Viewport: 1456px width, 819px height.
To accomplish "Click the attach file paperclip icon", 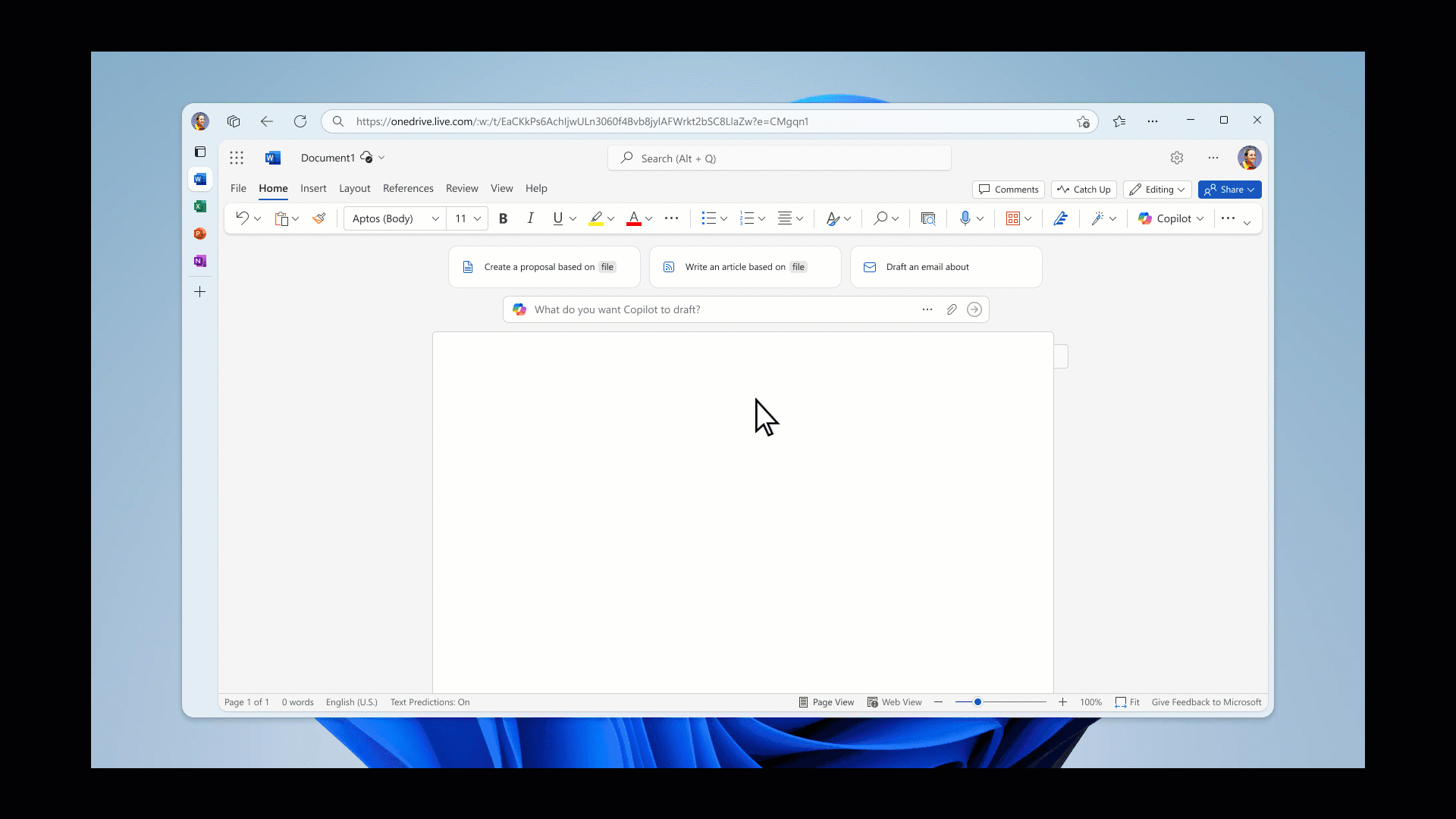I will [952, 309].
